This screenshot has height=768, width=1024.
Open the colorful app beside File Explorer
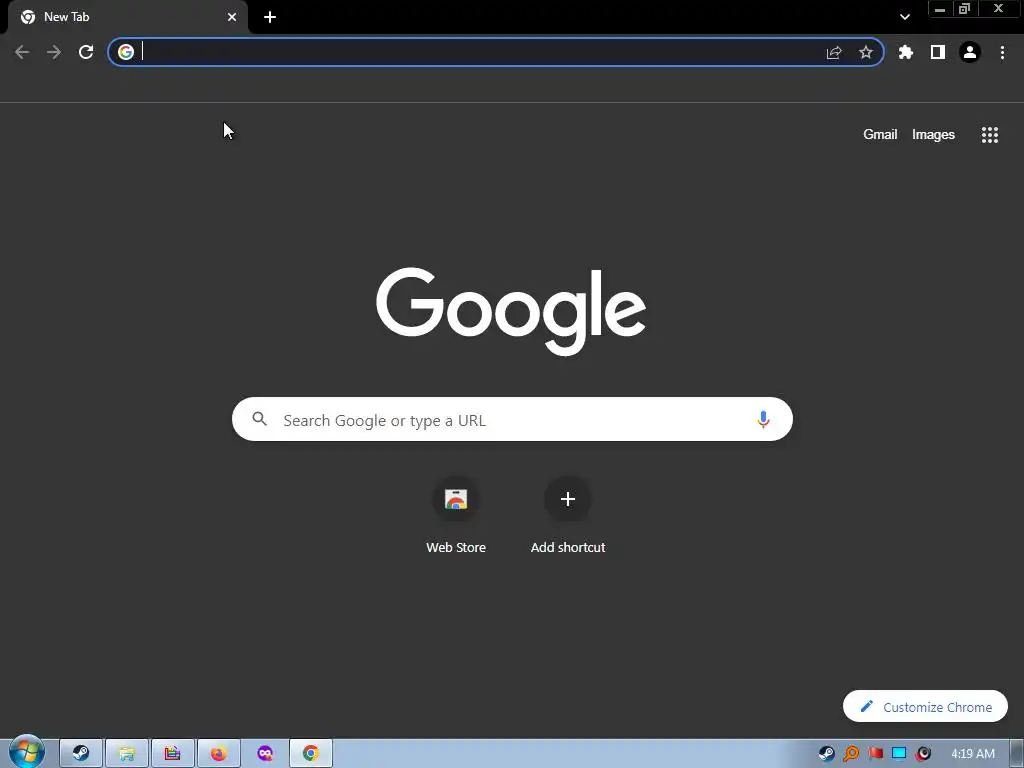tap(172, 754)
